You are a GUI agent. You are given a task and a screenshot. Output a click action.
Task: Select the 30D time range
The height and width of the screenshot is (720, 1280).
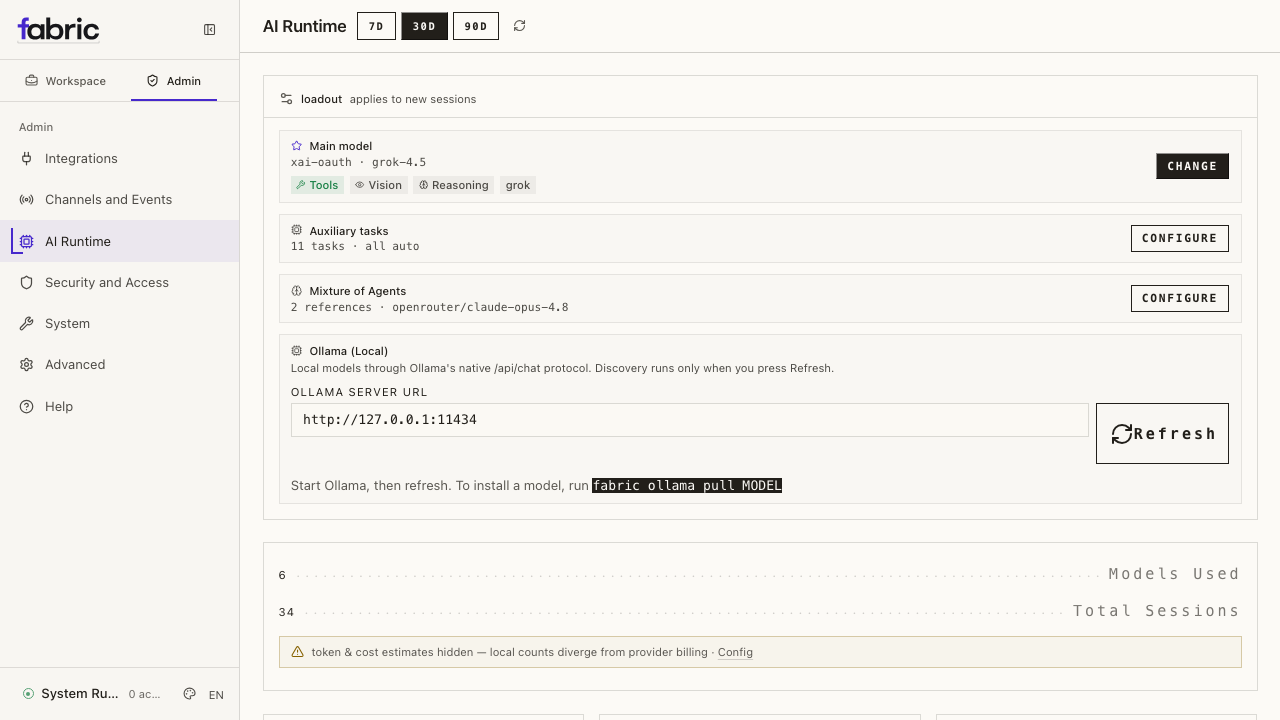coord(424,26)
